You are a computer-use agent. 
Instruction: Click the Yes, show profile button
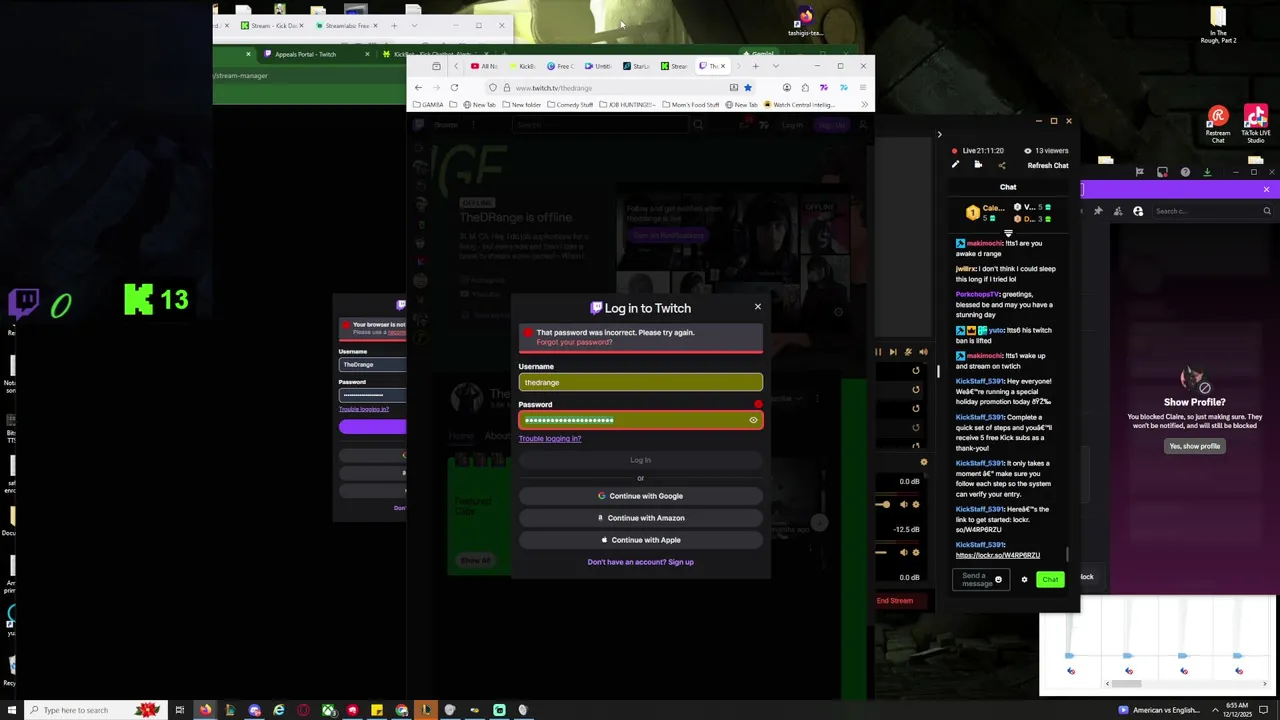(x=1194, y=446)
